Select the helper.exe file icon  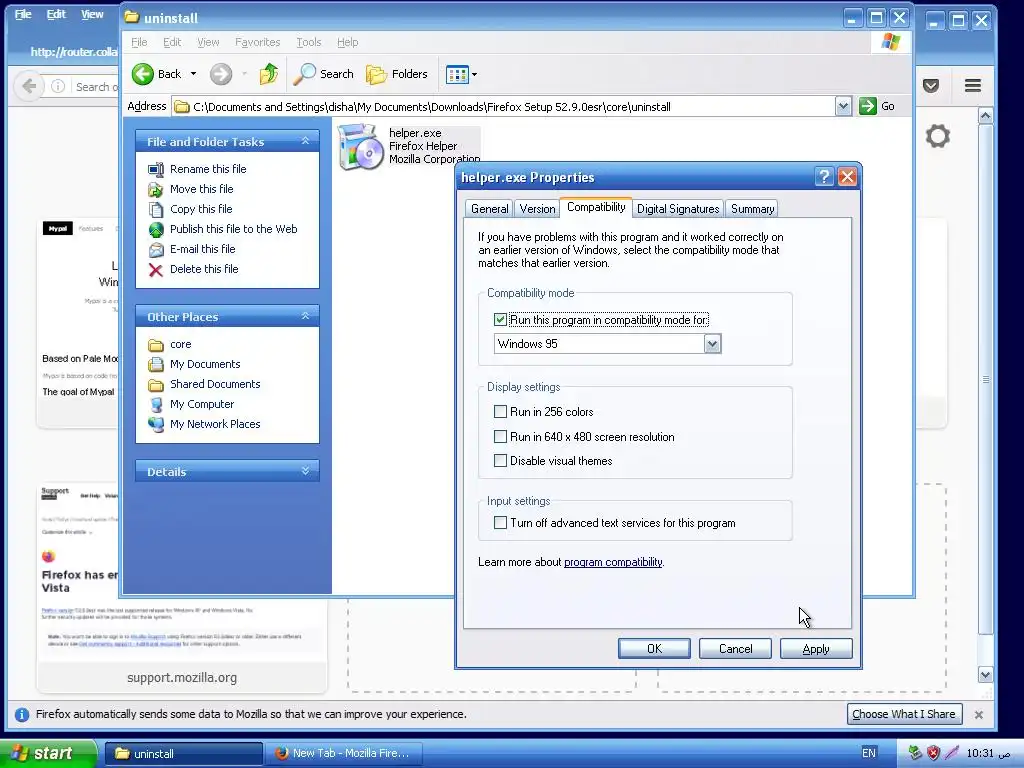(360, 147)
